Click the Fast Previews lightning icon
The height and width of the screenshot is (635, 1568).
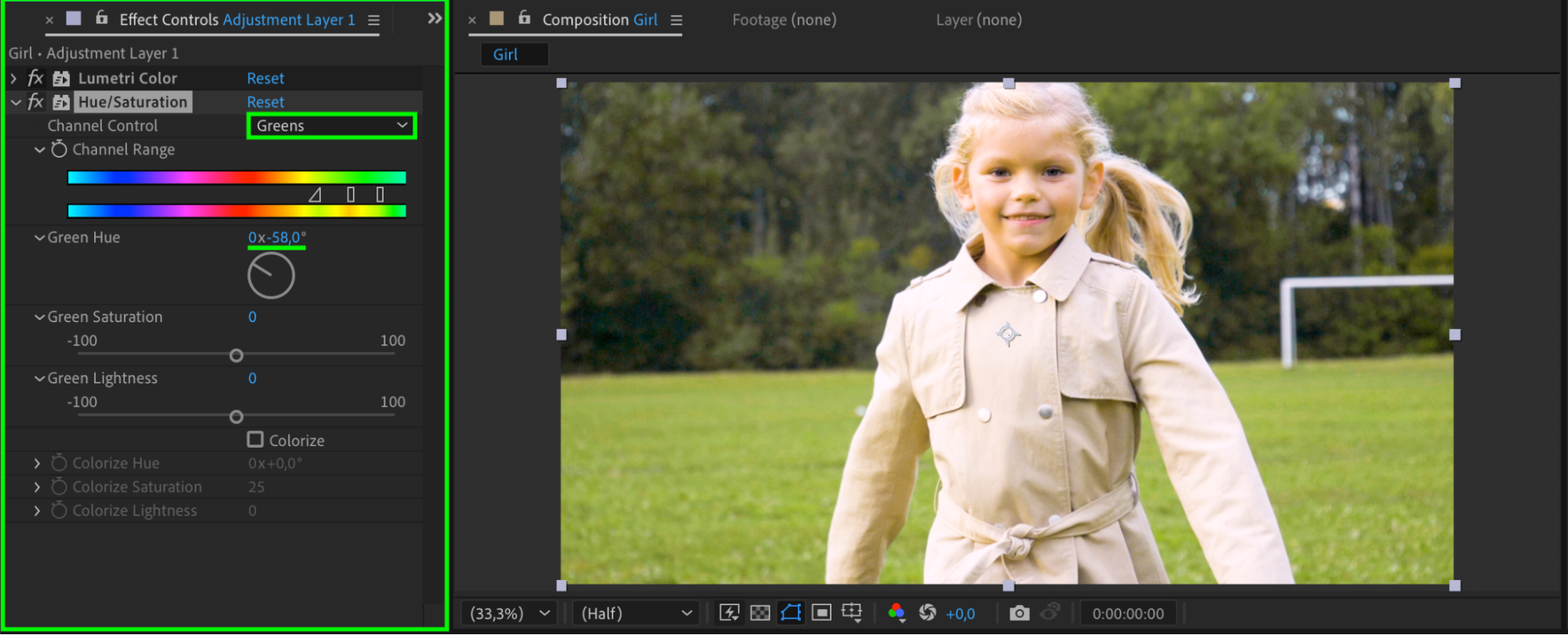[x=729, y=613]
